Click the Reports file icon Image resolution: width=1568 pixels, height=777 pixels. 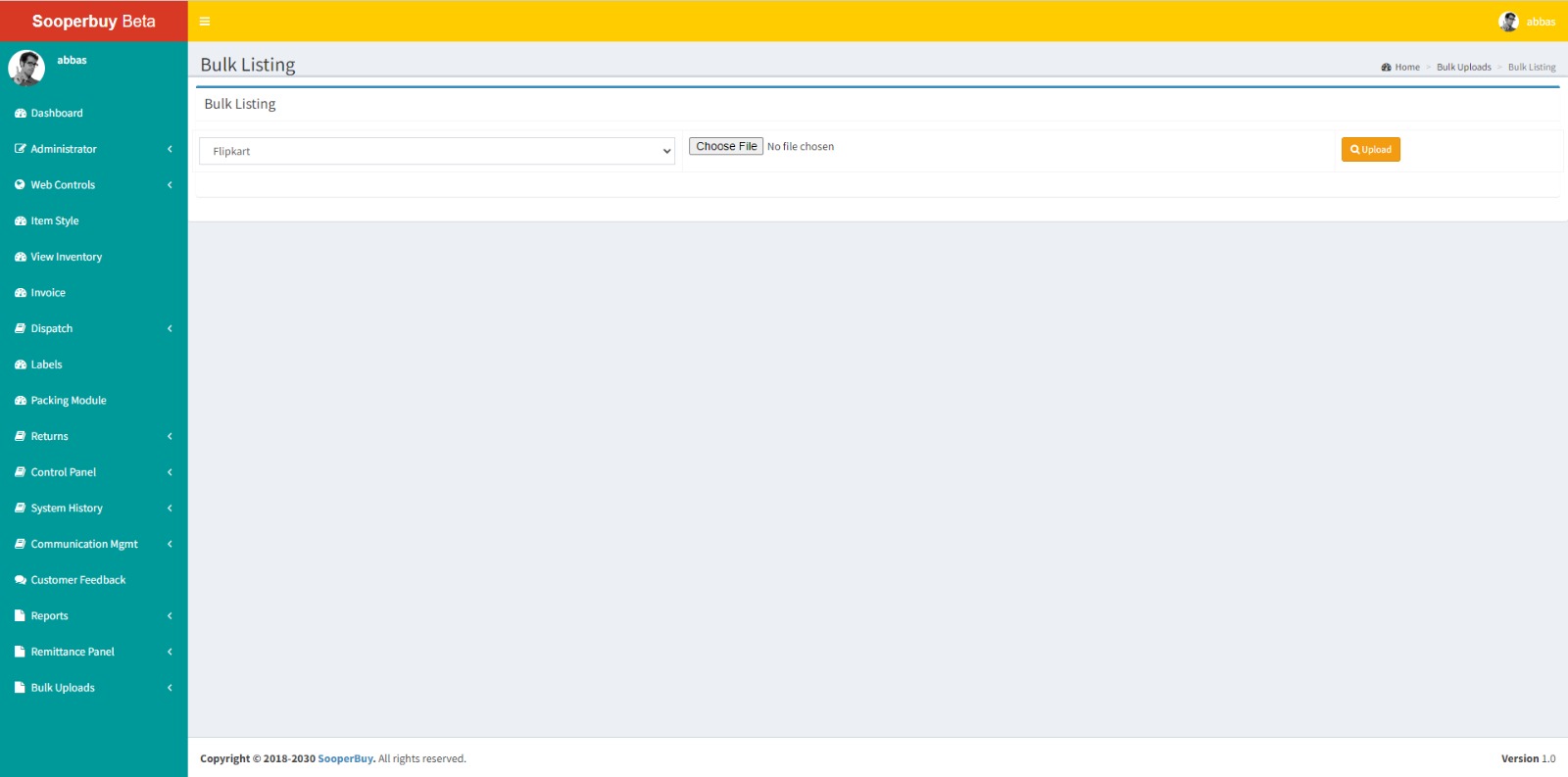click(x=21, y=616)
